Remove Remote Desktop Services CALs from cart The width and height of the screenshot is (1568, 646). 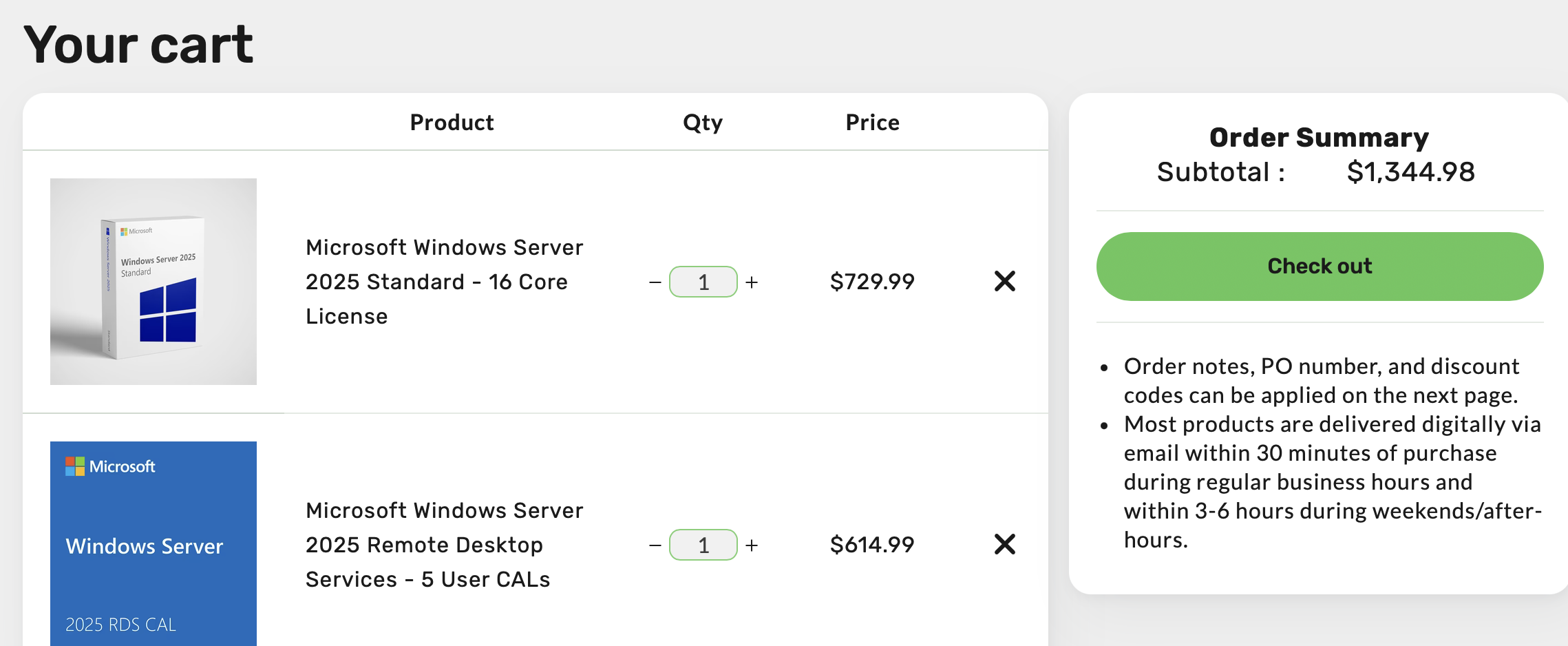click(x=1004, y=544)
